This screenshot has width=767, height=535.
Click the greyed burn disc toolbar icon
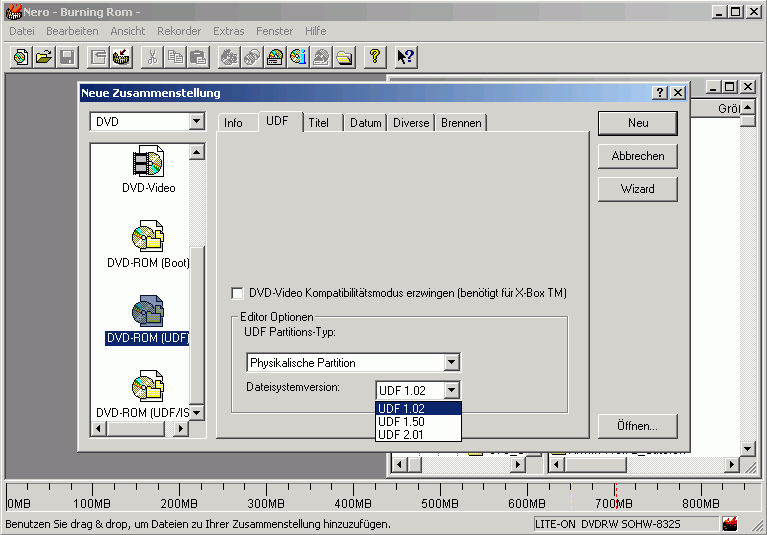tap(228, 57)
